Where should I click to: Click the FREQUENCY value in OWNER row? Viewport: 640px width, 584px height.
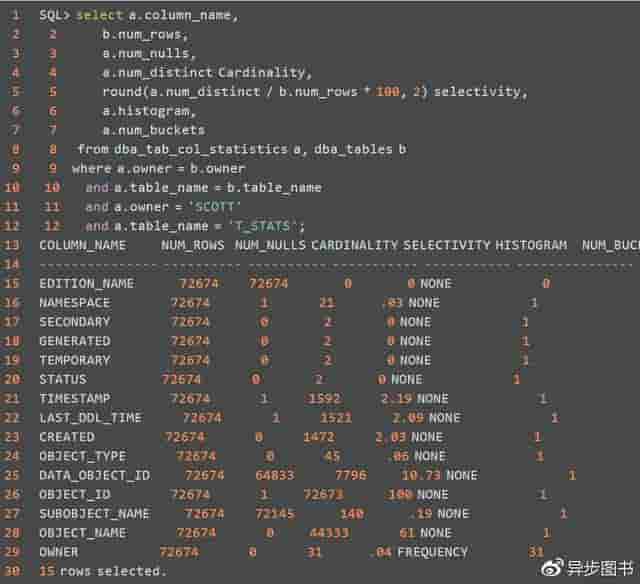coord(432,552)
